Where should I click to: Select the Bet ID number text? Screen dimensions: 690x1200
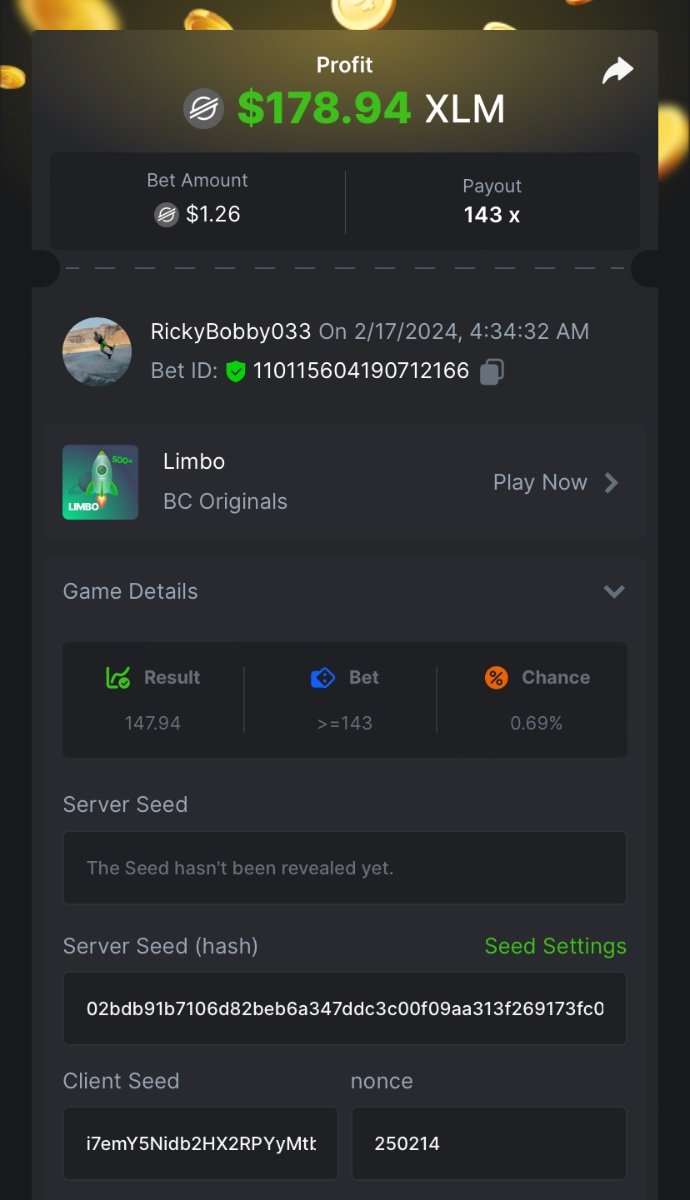coord(361,371)
